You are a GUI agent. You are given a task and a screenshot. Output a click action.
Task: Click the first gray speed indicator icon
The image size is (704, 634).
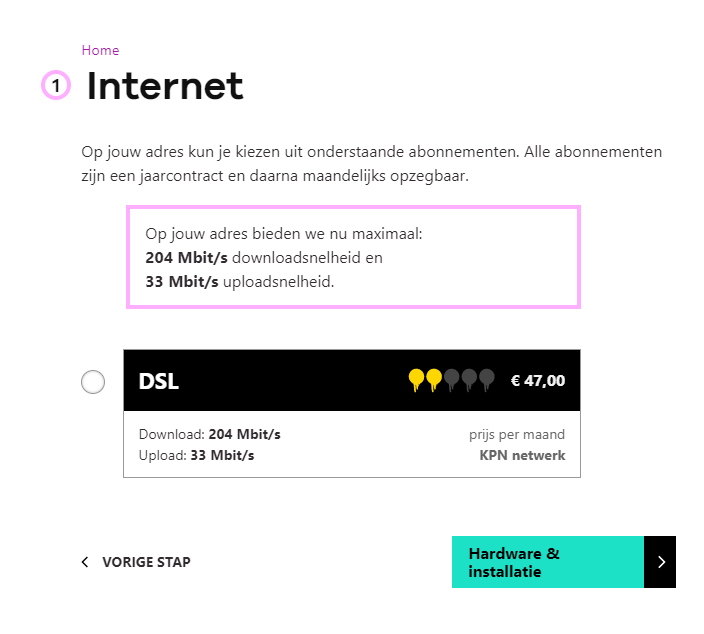[451, 380]
